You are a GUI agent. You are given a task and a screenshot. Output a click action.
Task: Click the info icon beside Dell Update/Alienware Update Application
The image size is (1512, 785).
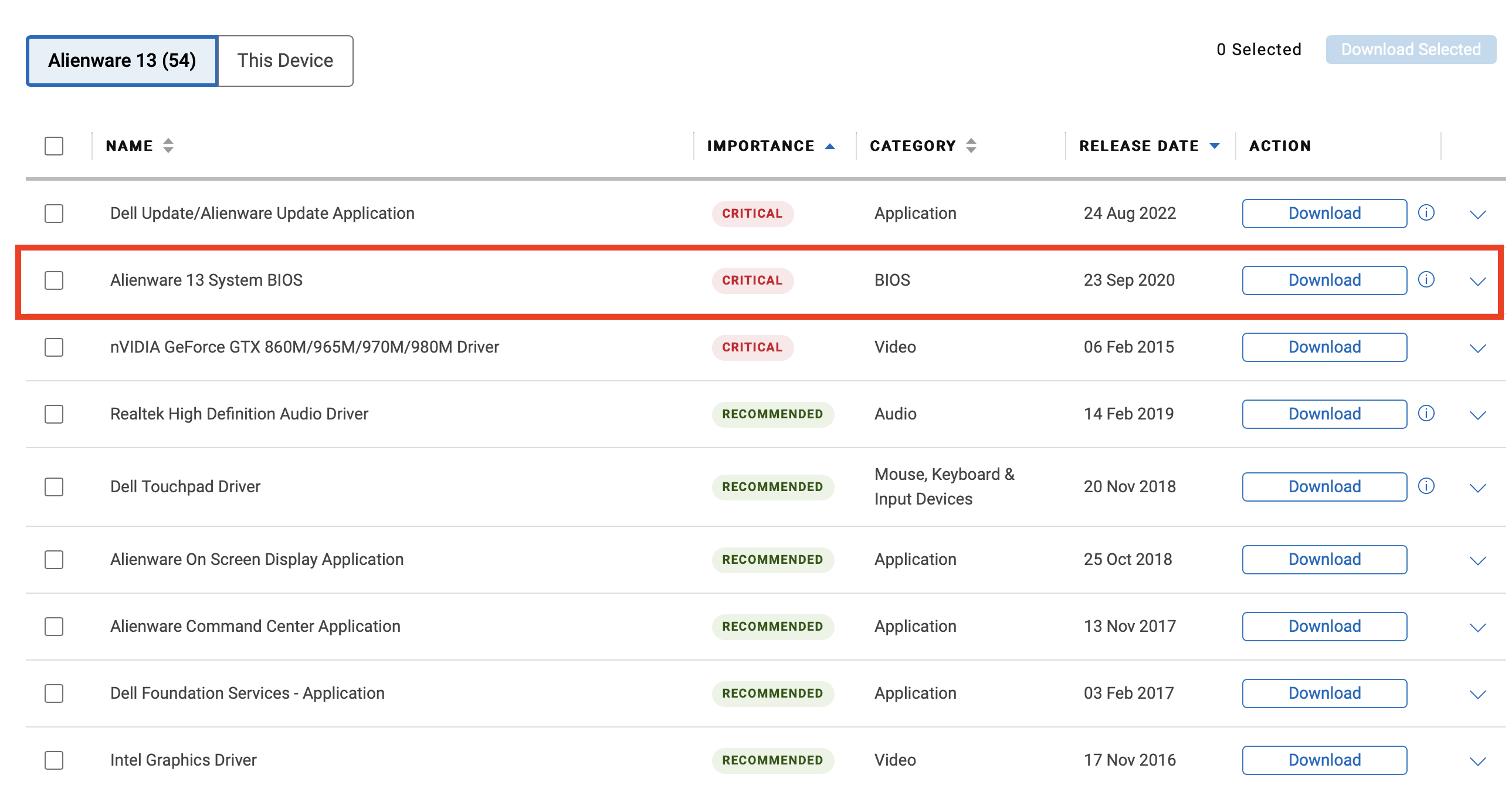(x=1426, y=213)
